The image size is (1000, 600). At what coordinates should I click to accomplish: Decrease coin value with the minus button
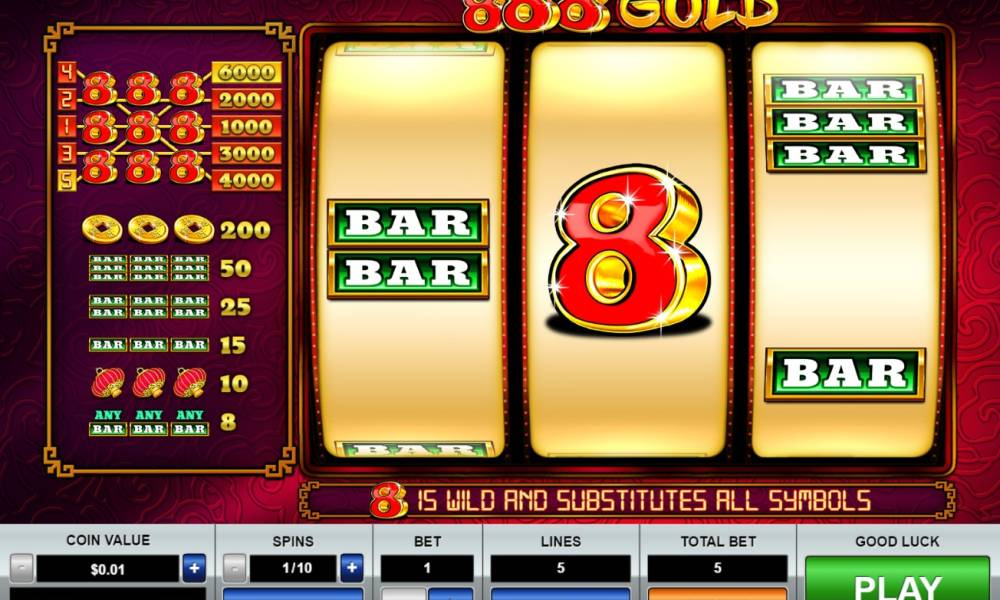22,567
